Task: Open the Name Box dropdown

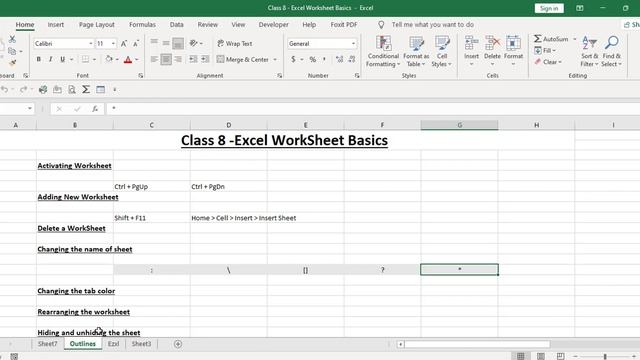Action: point(30,109)
